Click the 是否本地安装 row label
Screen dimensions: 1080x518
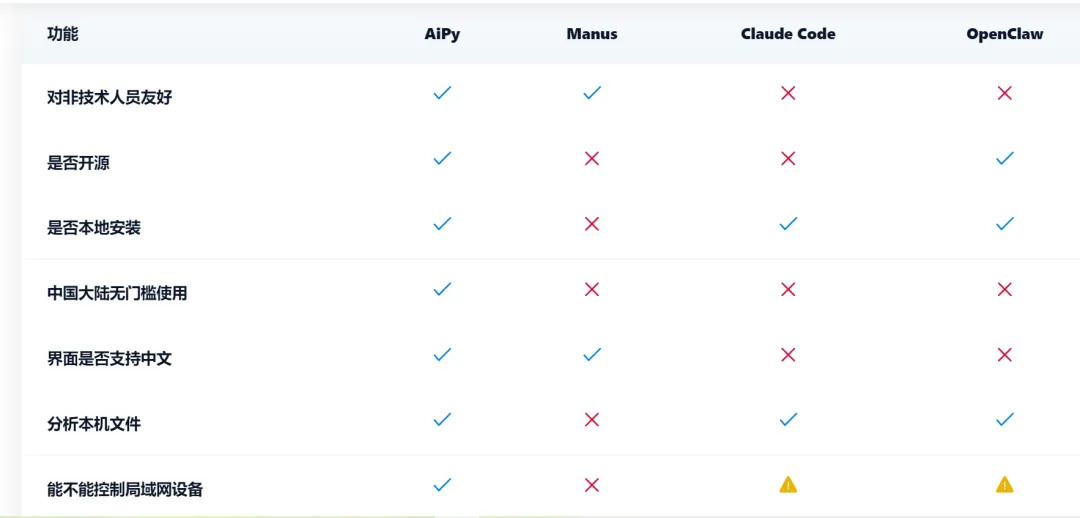(x=94, y=228)
